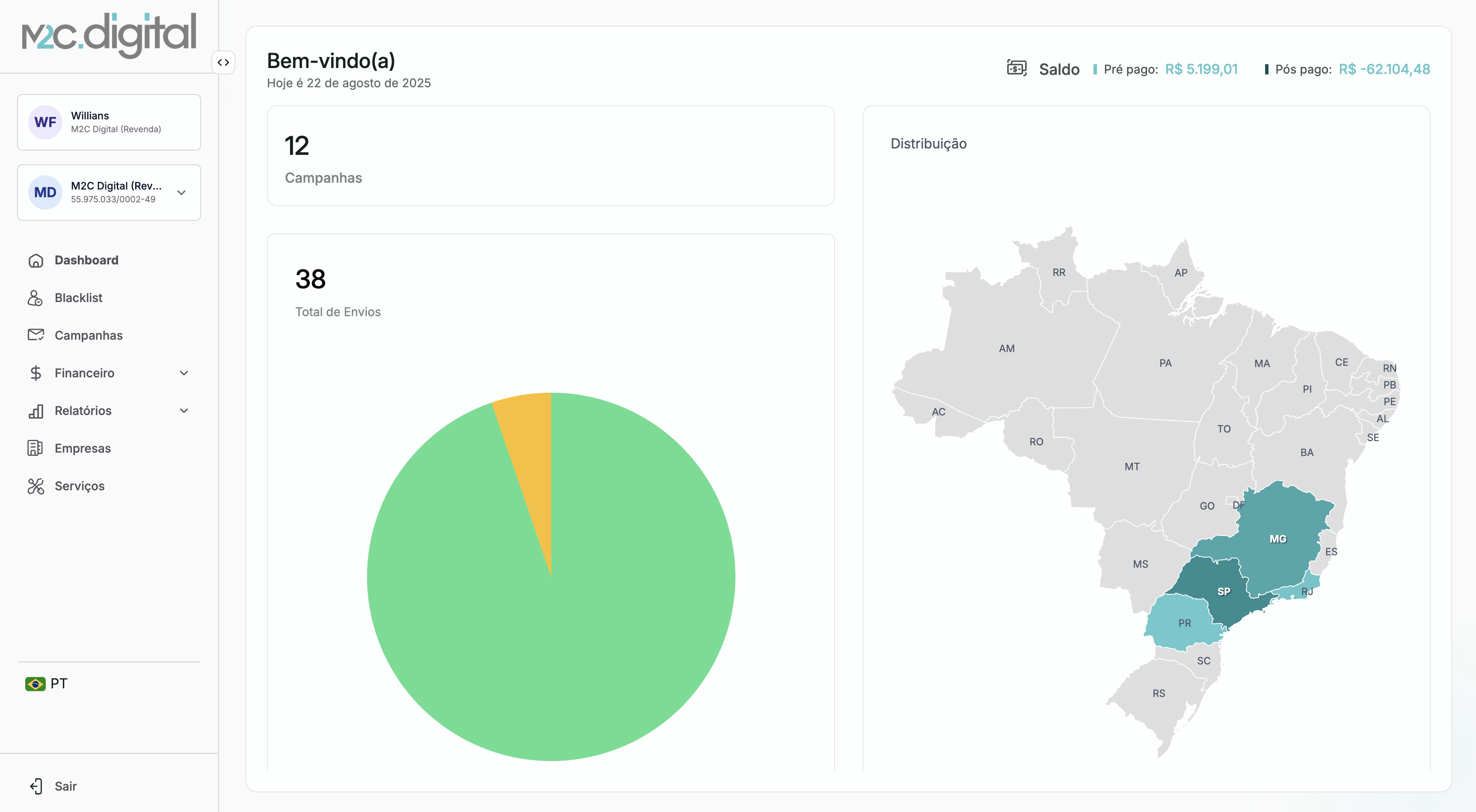Click the Dashboard home icon

(36, 260)
